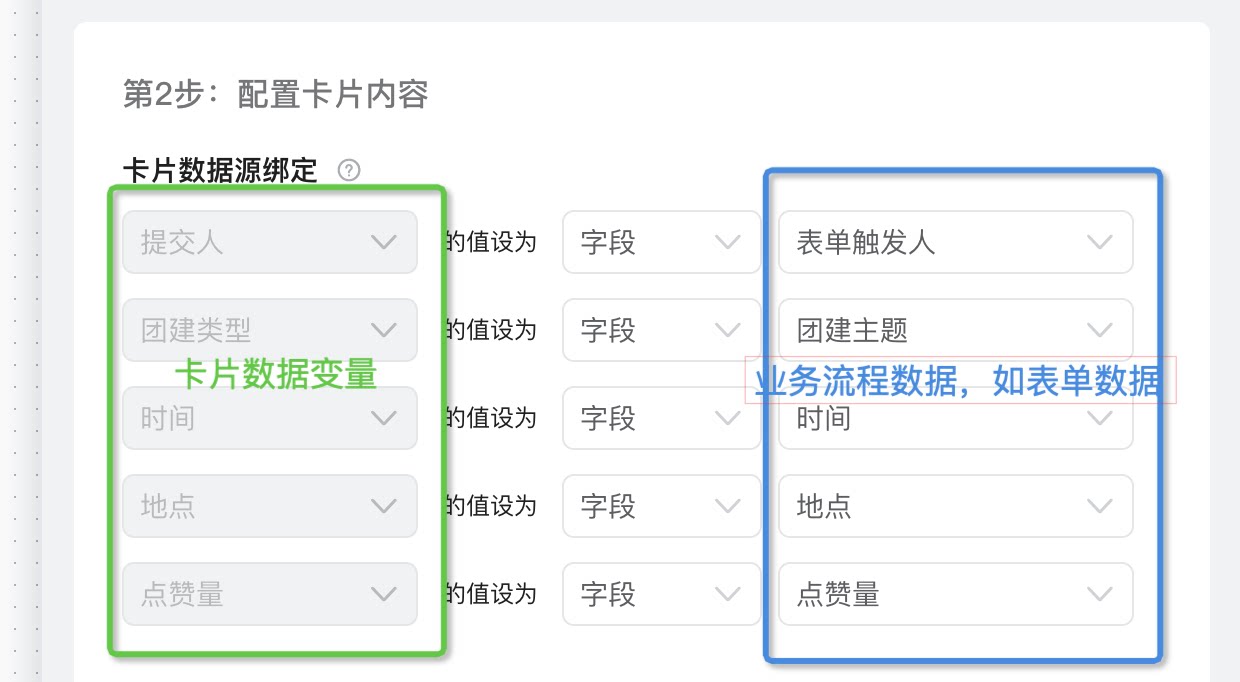Expand the right-side 点赞量 field dropdown
Image resolution: width=1240 pixels, height=682 pixels.
pyautogui.click(x=956, y=594)
